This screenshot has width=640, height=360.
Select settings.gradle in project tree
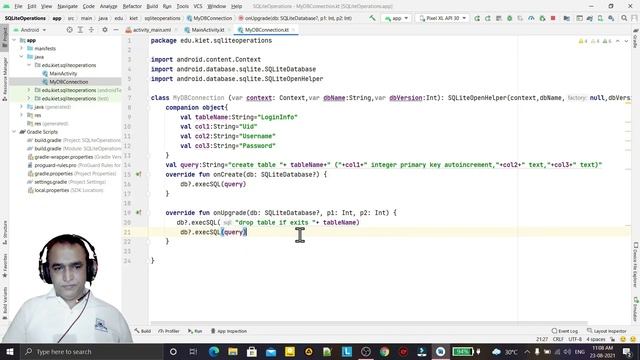coord(50,182)
